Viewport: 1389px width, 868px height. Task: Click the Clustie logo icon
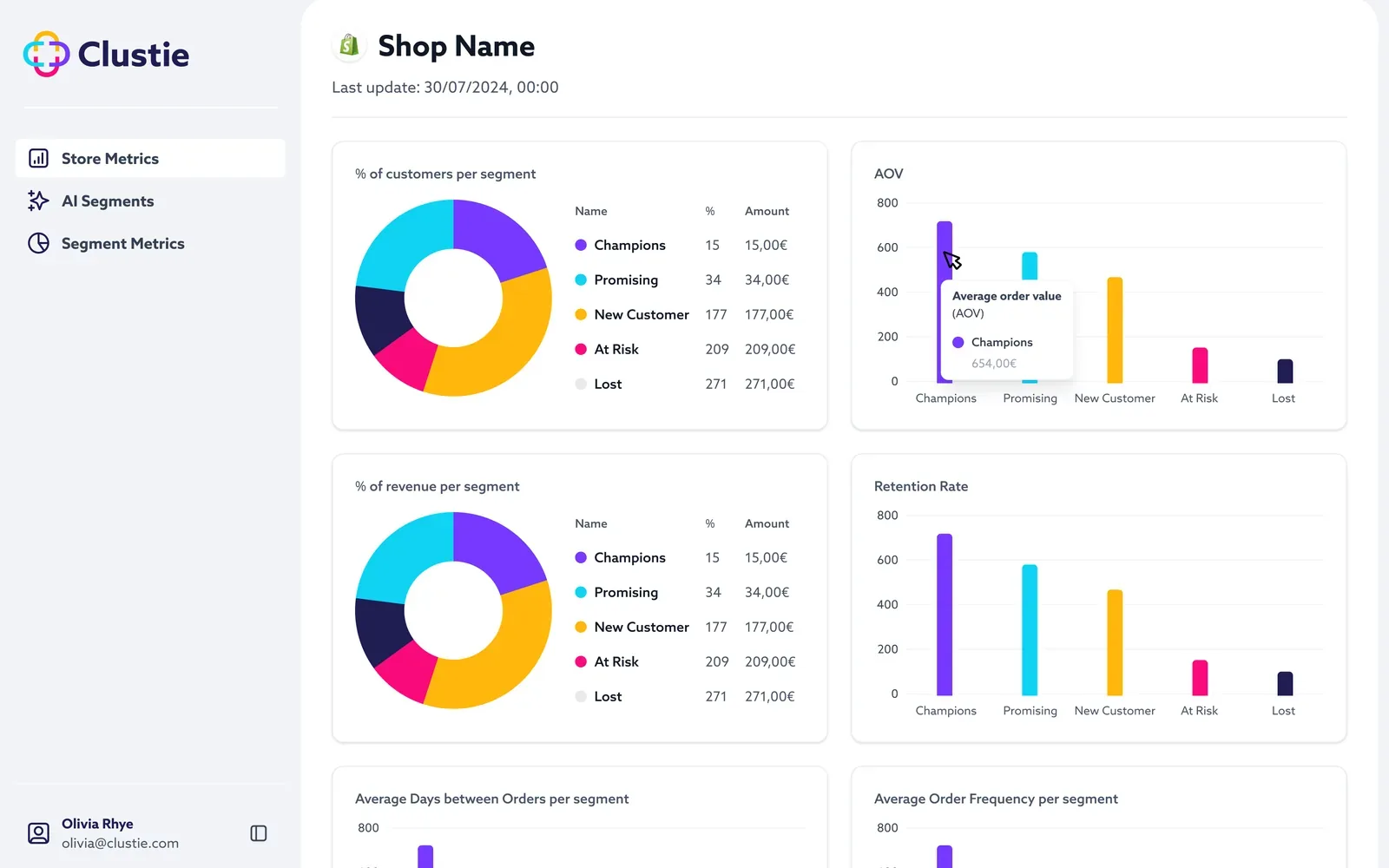point(46,54)
